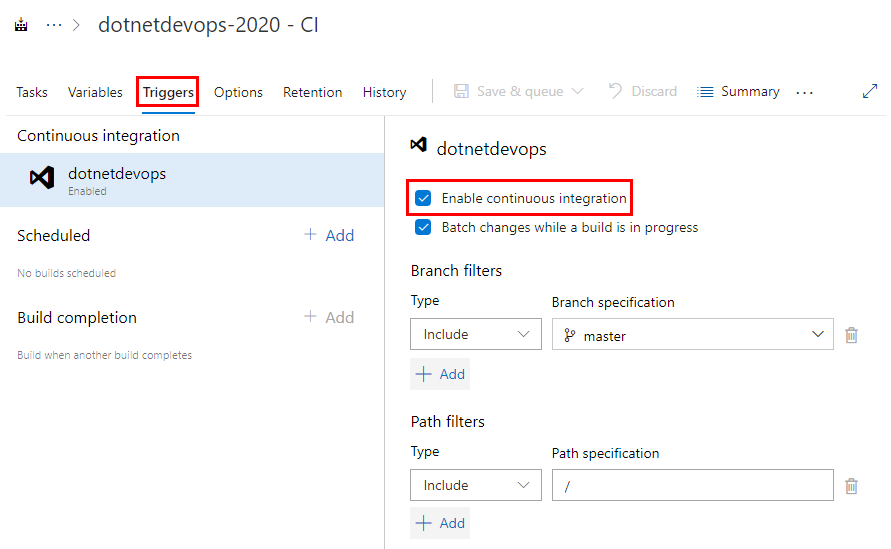Screen dimensions: 891x549
Task: Click the branch icon beside master
Action: click(x=569, y=335)
